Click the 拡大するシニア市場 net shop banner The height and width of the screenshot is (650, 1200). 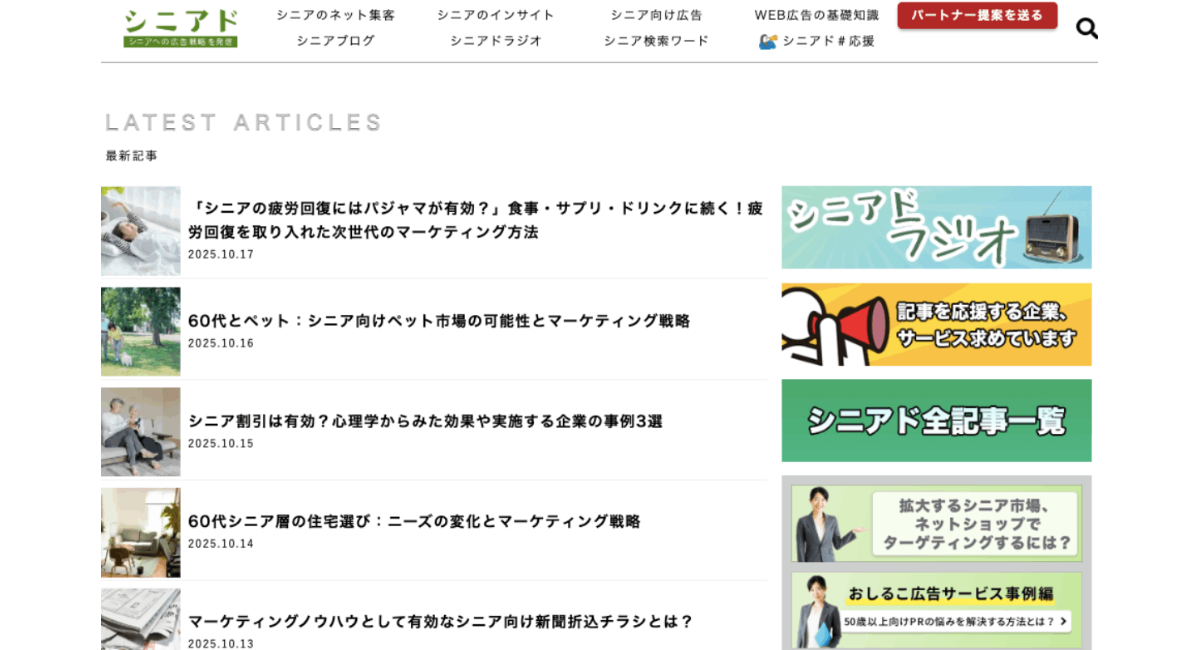[x=936, y=523]
